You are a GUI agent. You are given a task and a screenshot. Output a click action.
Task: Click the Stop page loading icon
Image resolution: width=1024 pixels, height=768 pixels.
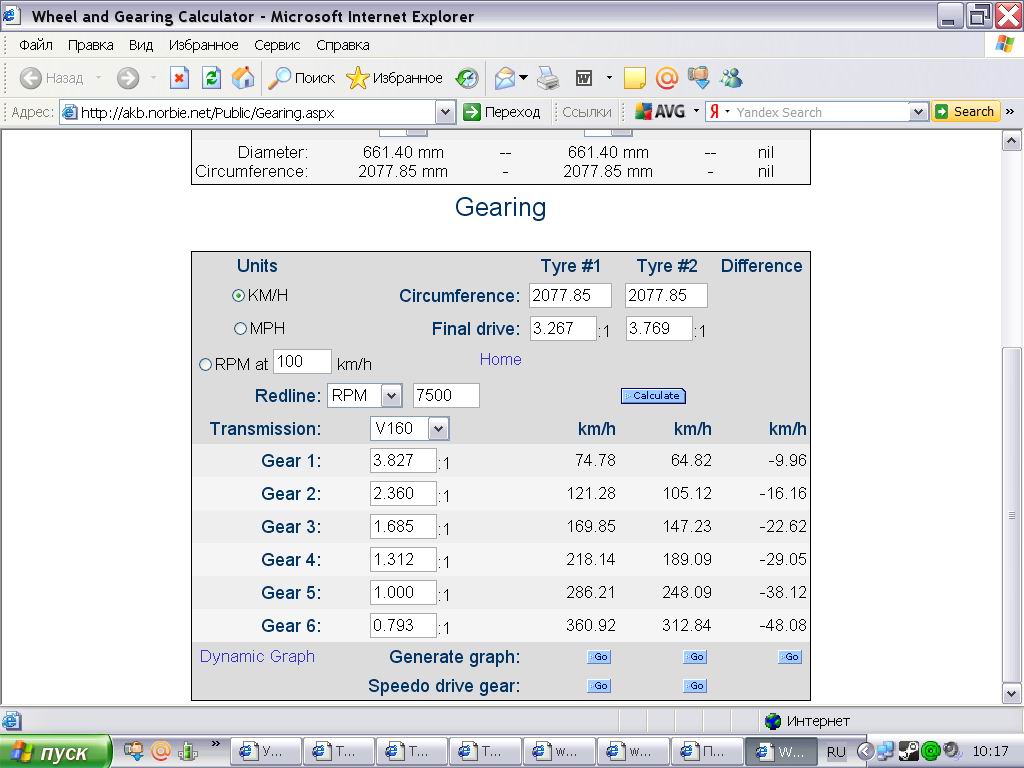[x=179, y=78]
